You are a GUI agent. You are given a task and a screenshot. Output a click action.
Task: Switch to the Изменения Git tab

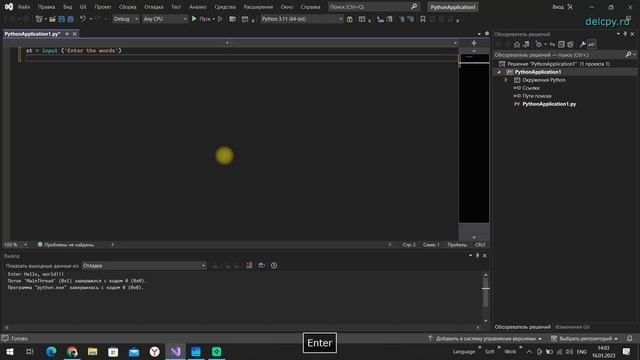point(572,327)
